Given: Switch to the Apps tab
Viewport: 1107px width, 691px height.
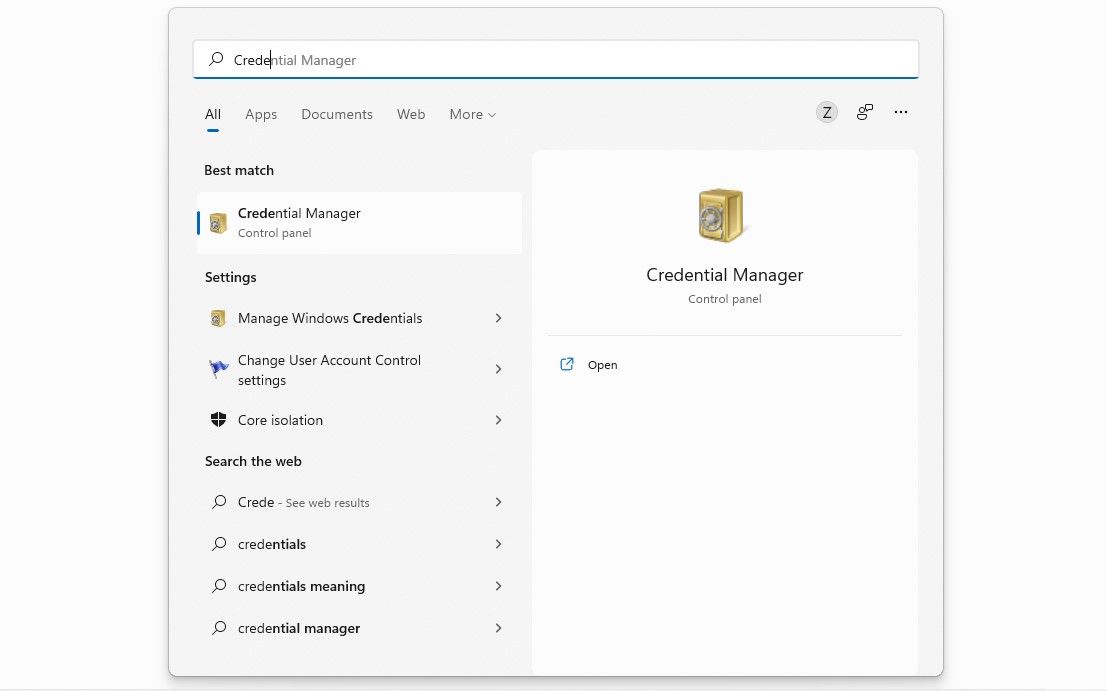Looking at the screenshot, I should 261,114.
